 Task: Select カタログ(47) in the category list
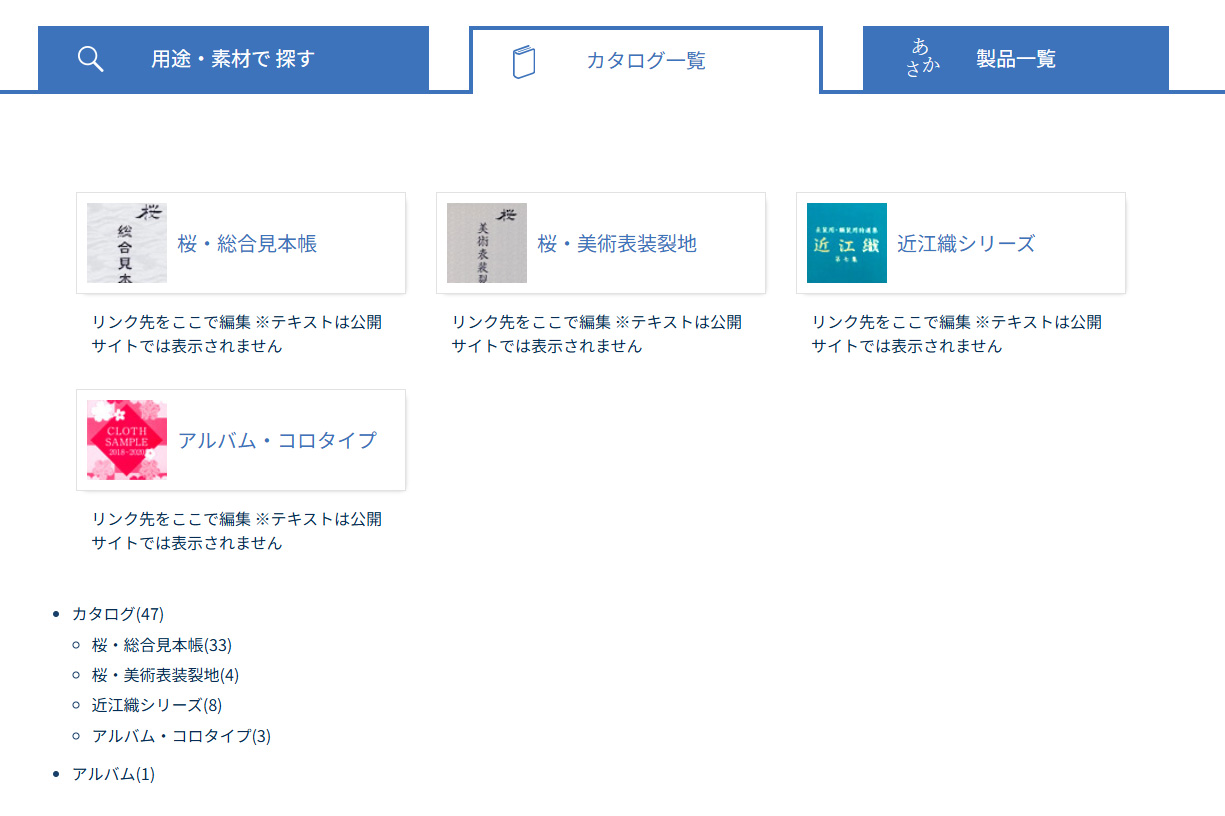click(x=117, y=613)
